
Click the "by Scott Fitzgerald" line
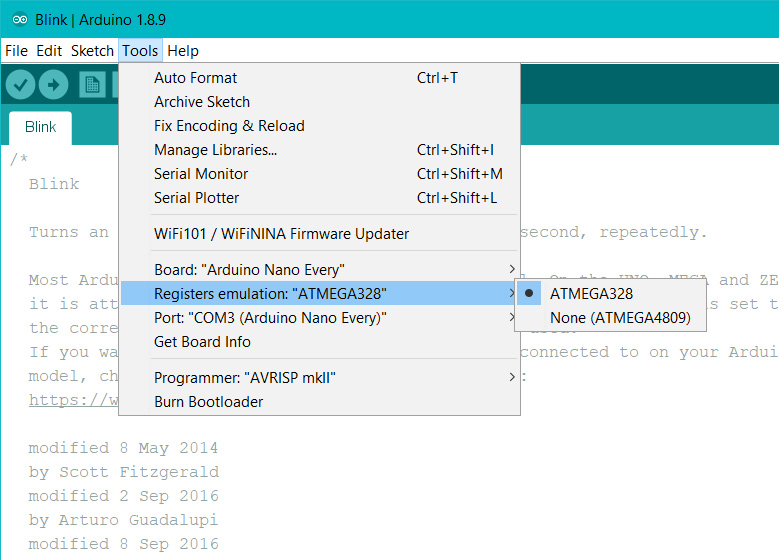124,472
